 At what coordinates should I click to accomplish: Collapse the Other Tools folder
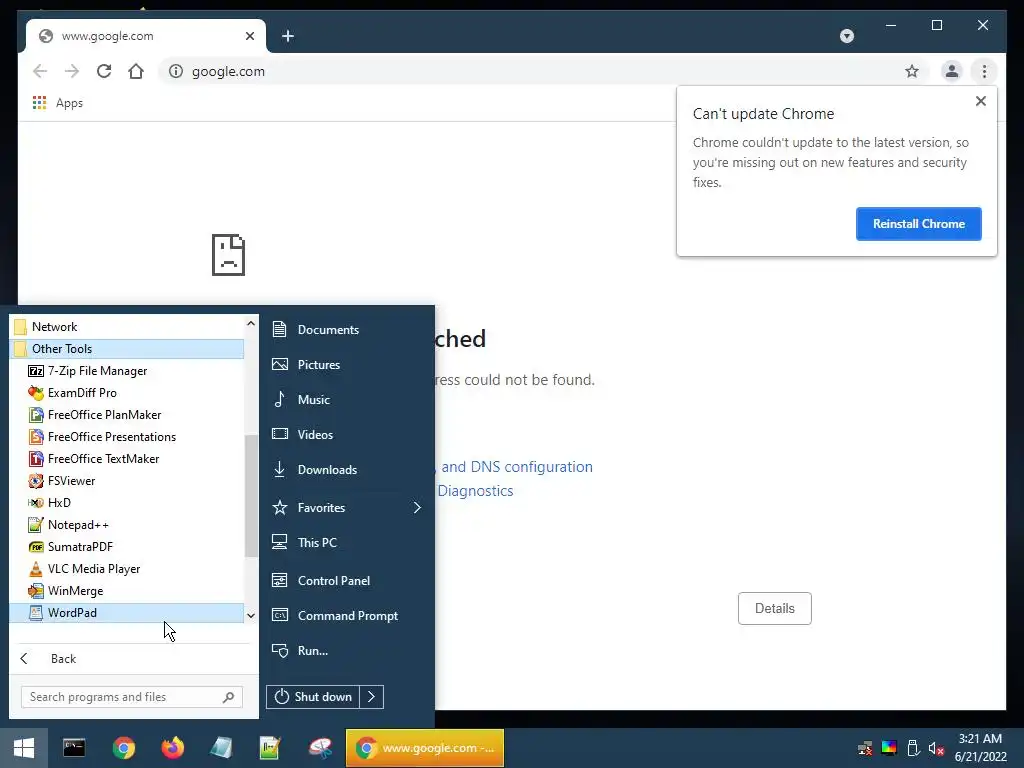(127, 349)
